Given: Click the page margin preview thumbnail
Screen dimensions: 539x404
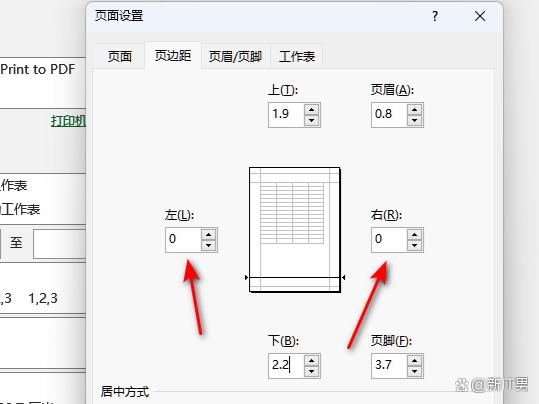Looking at the screenshot, I should pyautogui.click(x=295, y=230).
